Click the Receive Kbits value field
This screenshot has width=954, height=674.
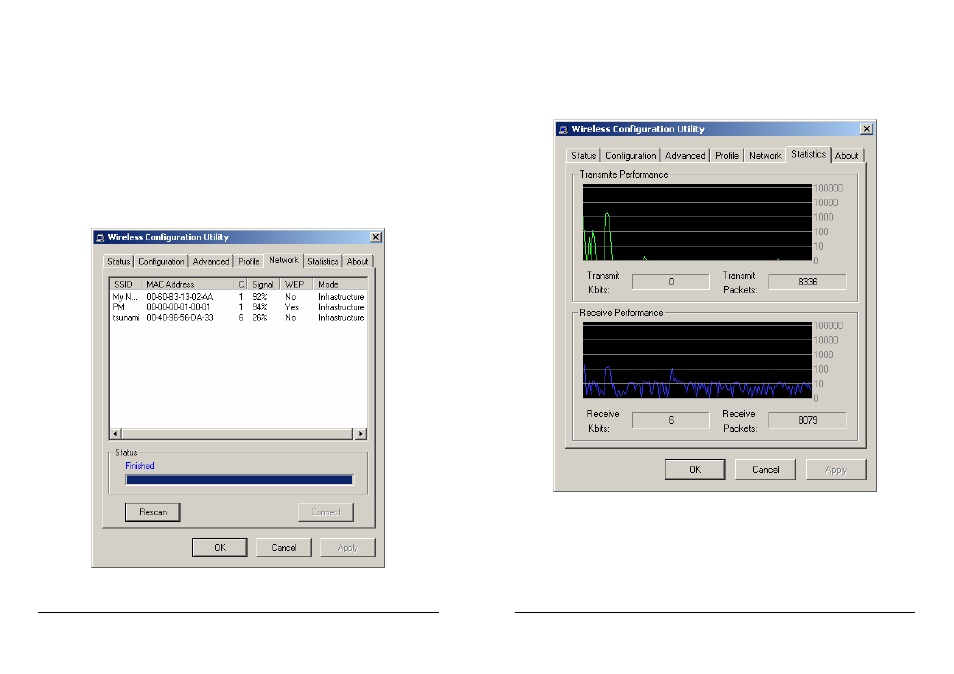click(670, 420)
